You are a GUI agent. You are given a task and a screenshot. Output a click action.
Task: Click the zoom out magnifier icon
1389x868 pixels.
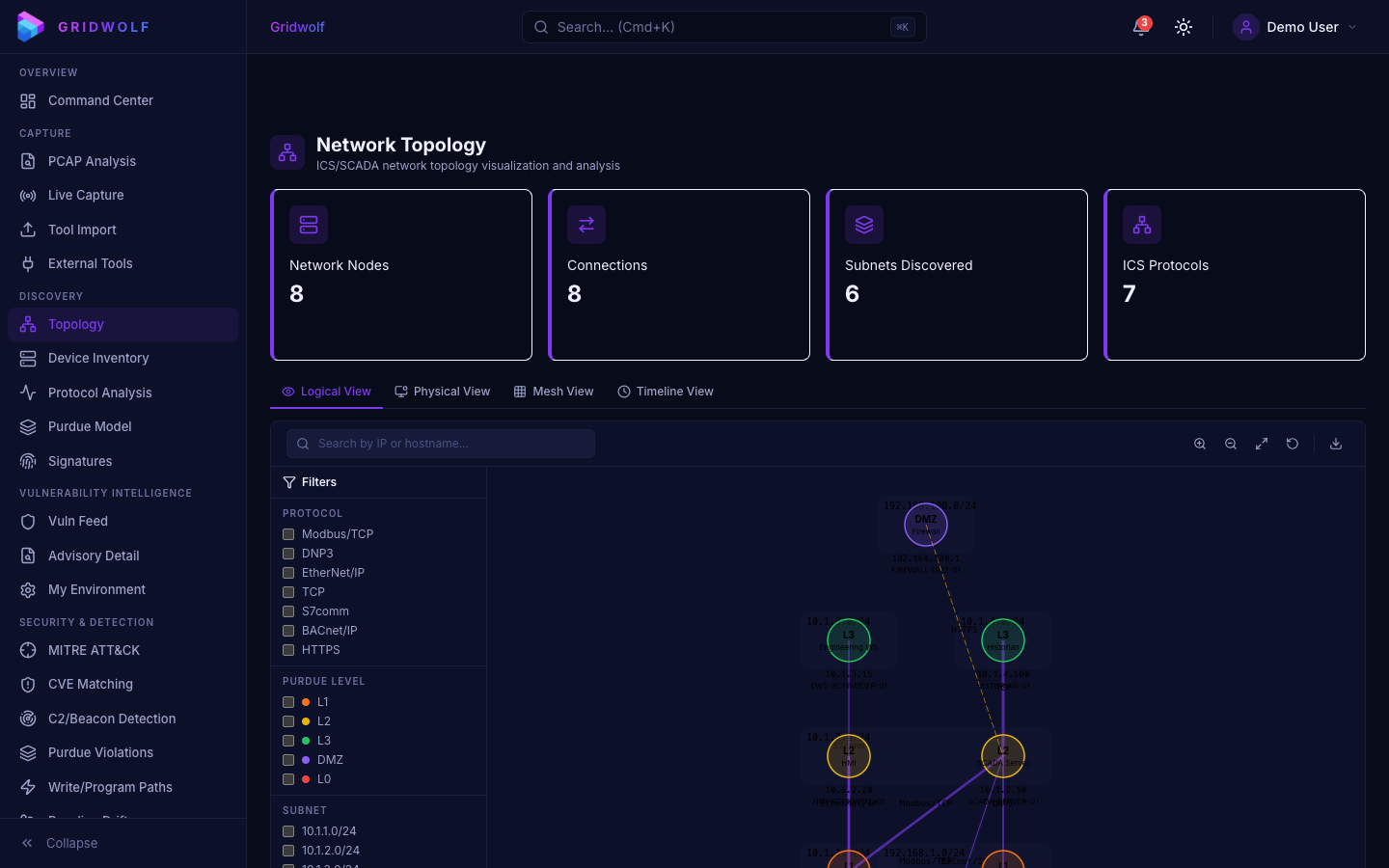click(x=1231, y=444)
